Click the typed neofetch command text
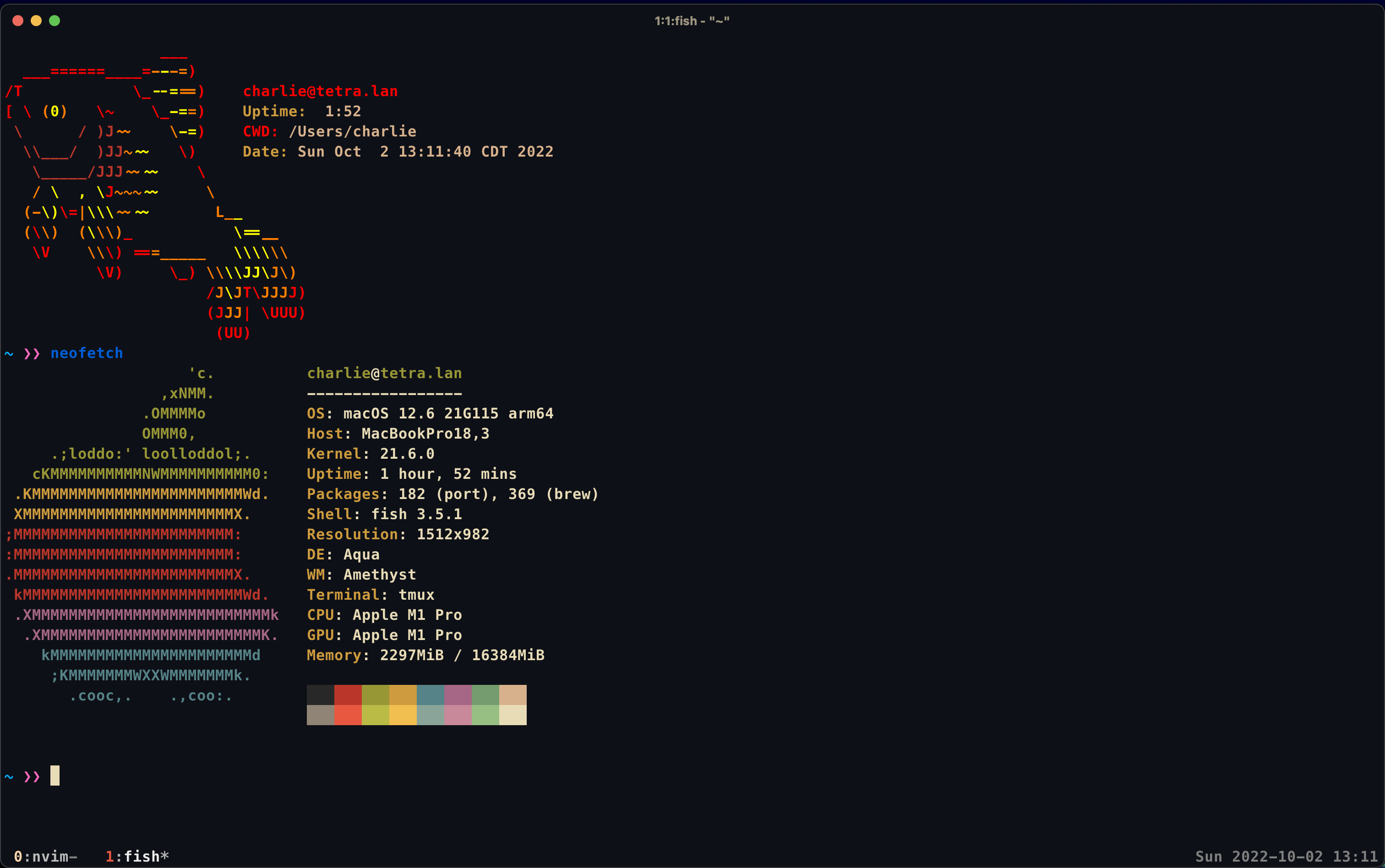1385x868 pixels. pos(87,353)
